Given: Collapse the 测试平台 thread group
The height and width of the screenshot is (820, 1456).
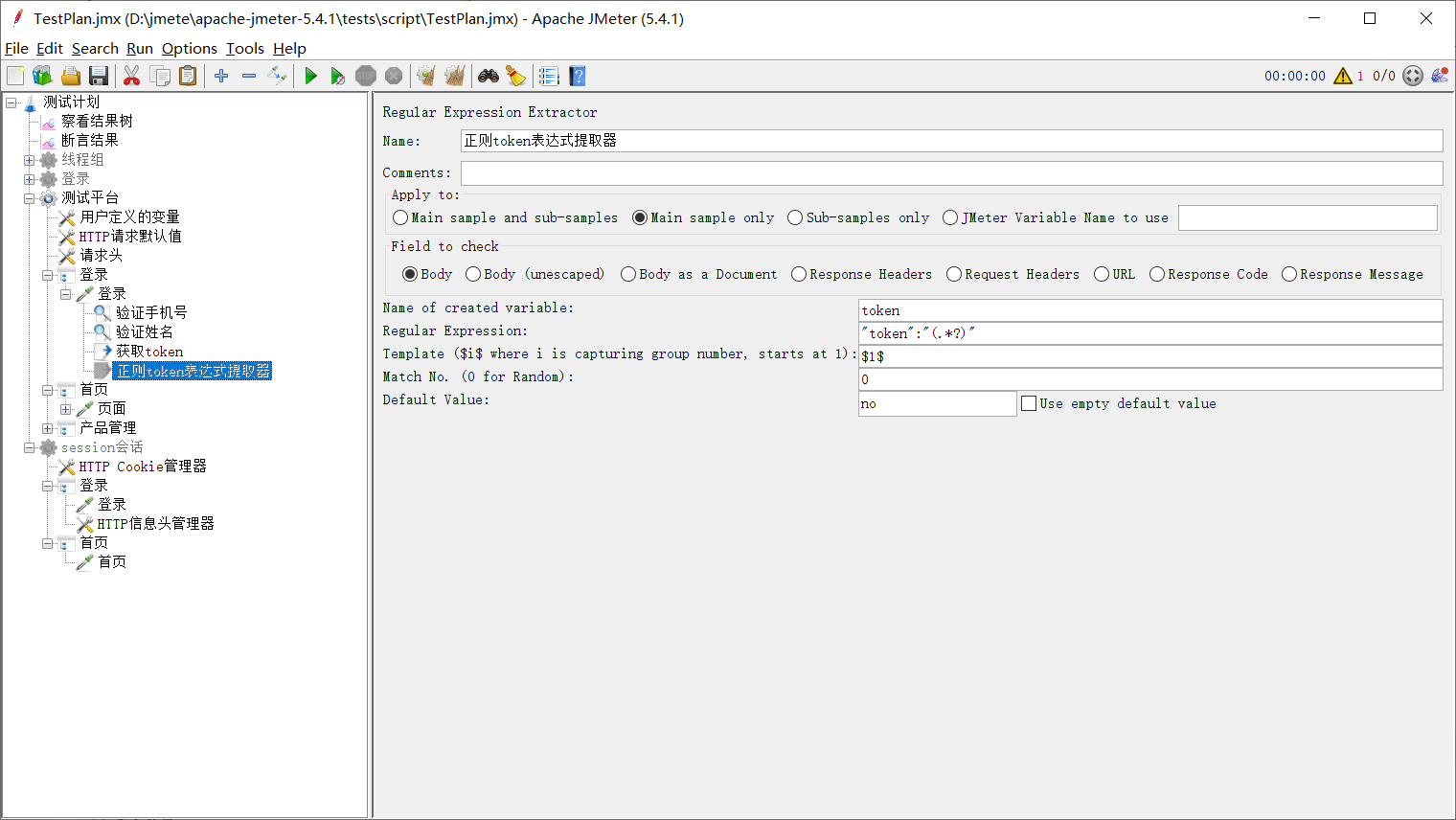Looking at the screenshot, I should click(30, 198).
